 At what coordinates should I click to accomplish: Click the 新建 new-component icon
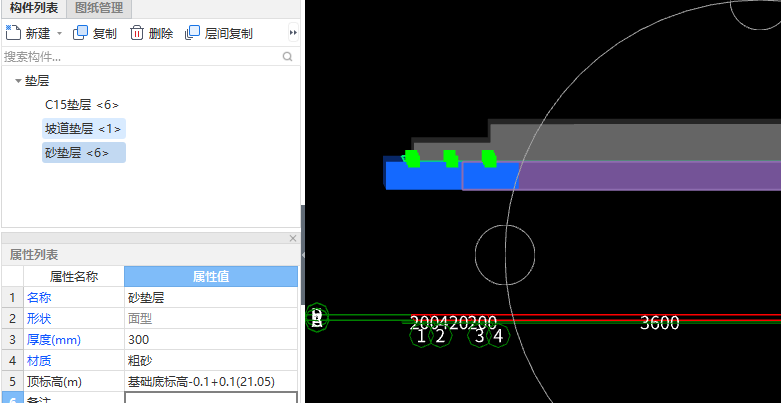coord(13,33)
